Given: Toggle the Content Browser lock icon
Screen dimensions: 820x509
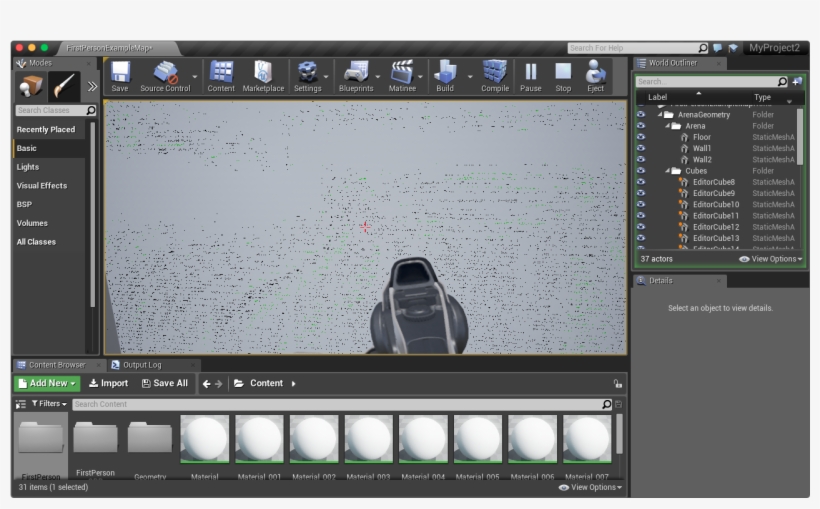Looking at the screenshot, I should point(618,383).
